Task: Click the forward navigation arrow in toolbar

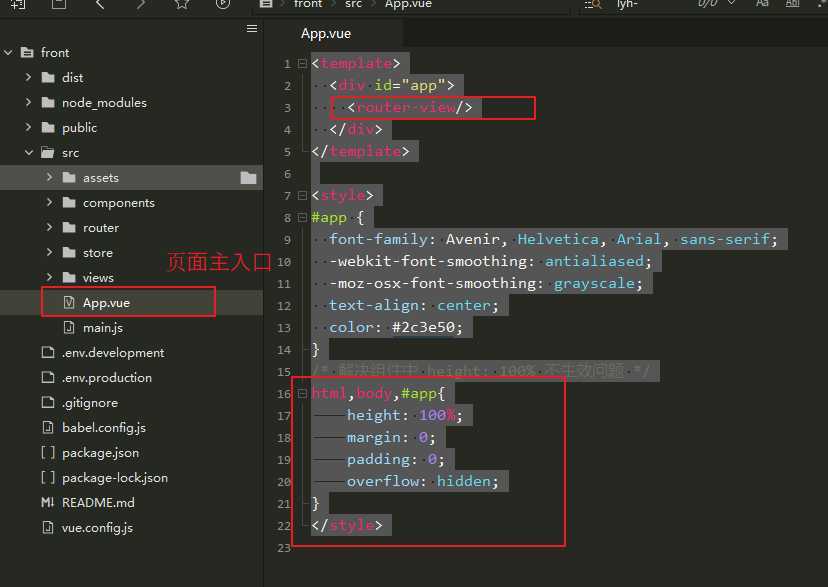Action: [x=140, y=4]
